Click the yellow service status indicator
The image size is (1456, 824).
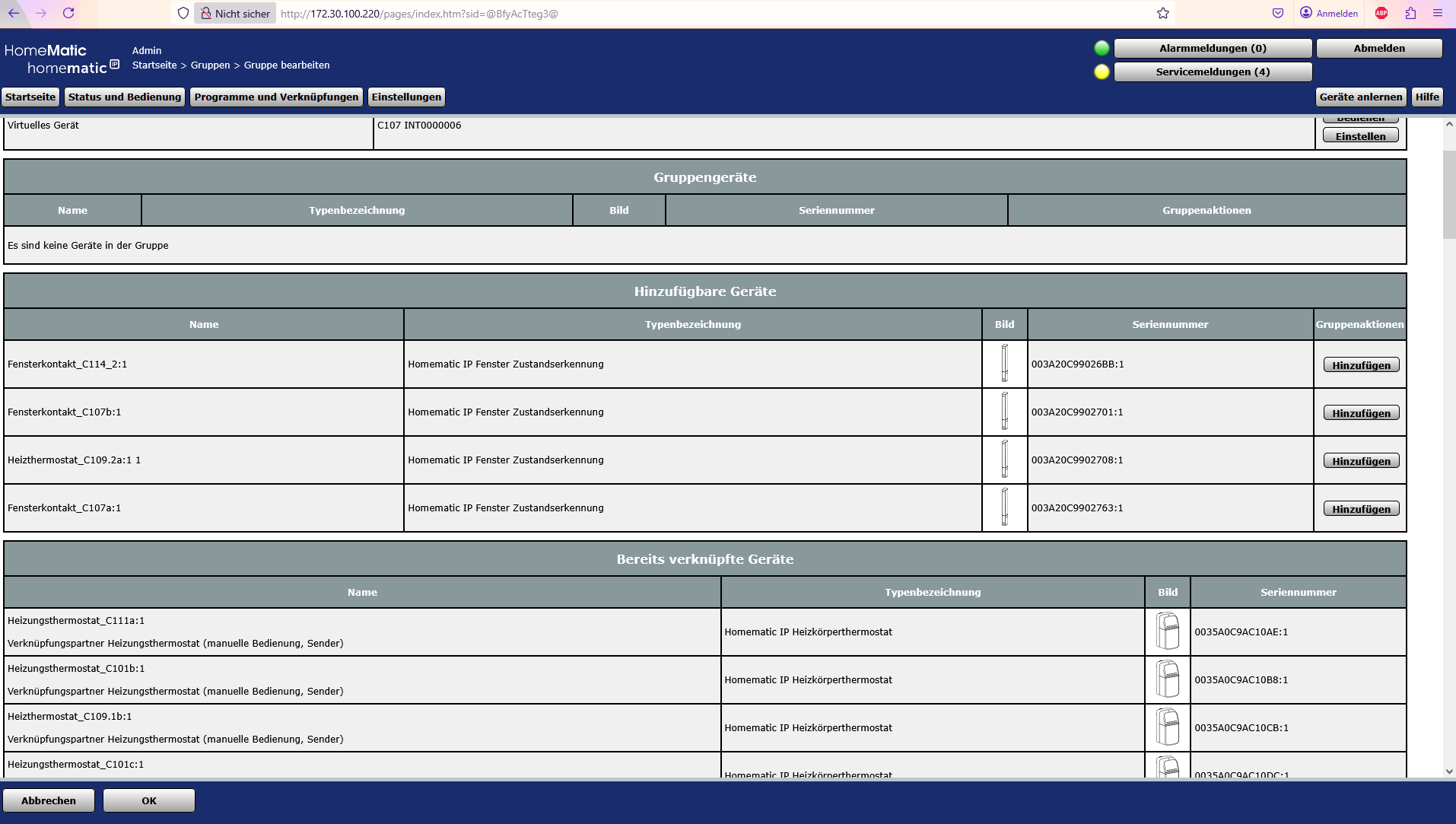tap(1101, 72)
